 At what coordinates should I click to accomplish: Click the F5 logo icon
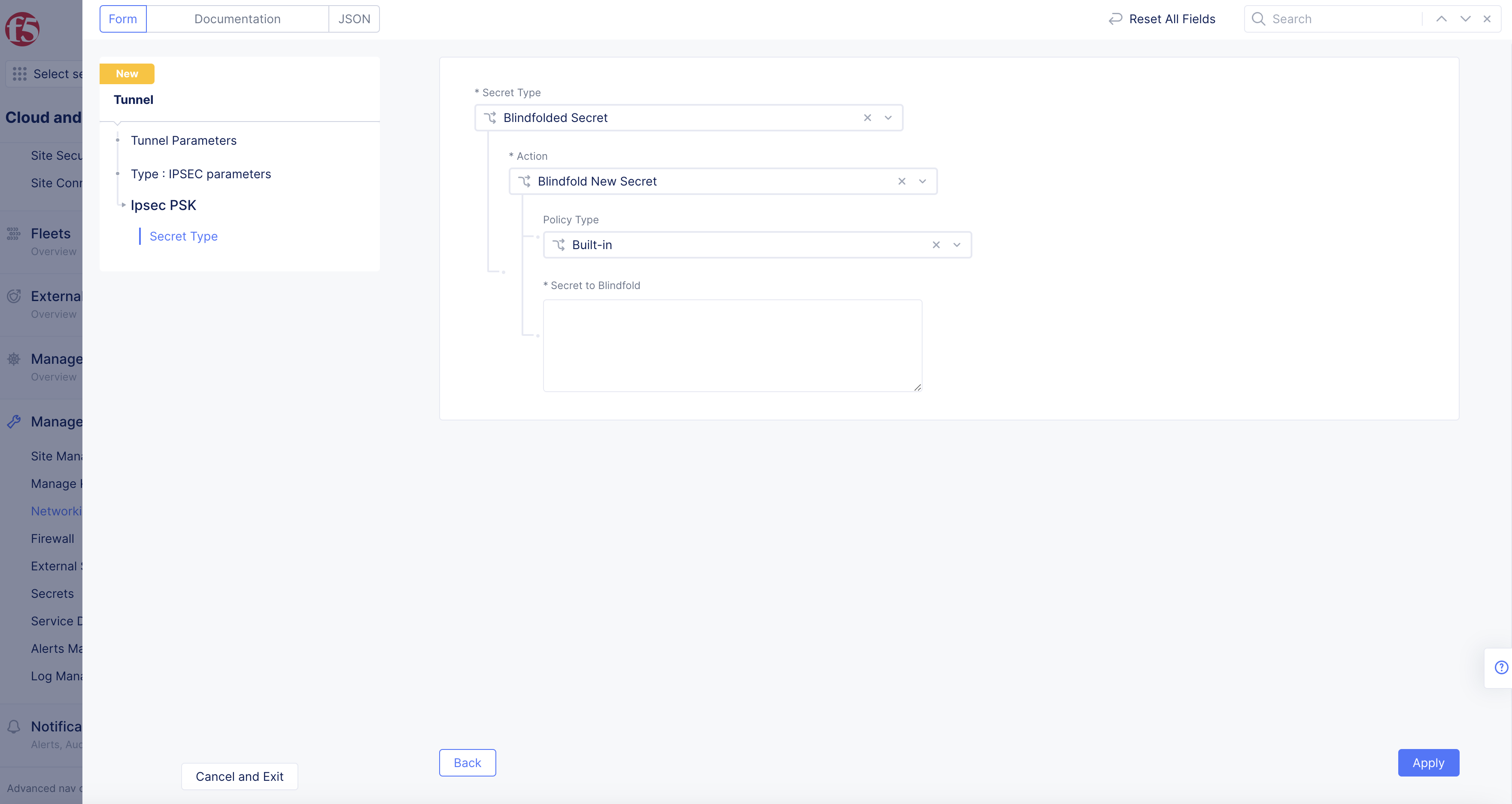coord(22,29)
